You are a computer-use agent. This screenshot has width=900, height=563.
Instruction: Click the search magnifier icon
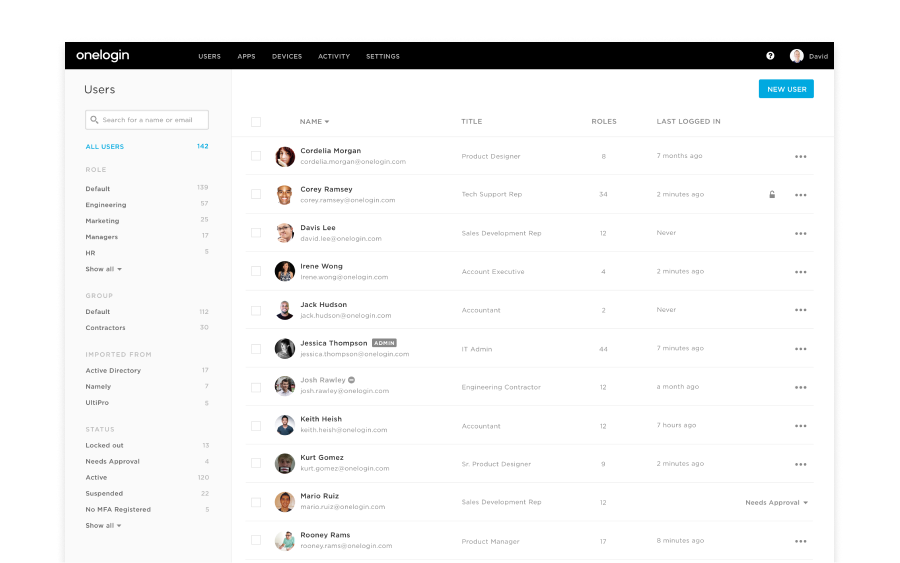pos(94,120)
